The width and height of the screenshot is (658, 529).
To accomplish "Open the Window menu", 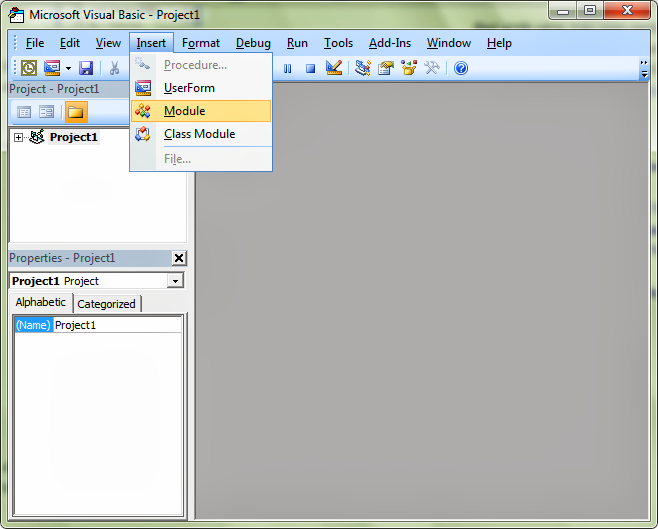I will tap(449, 43).
